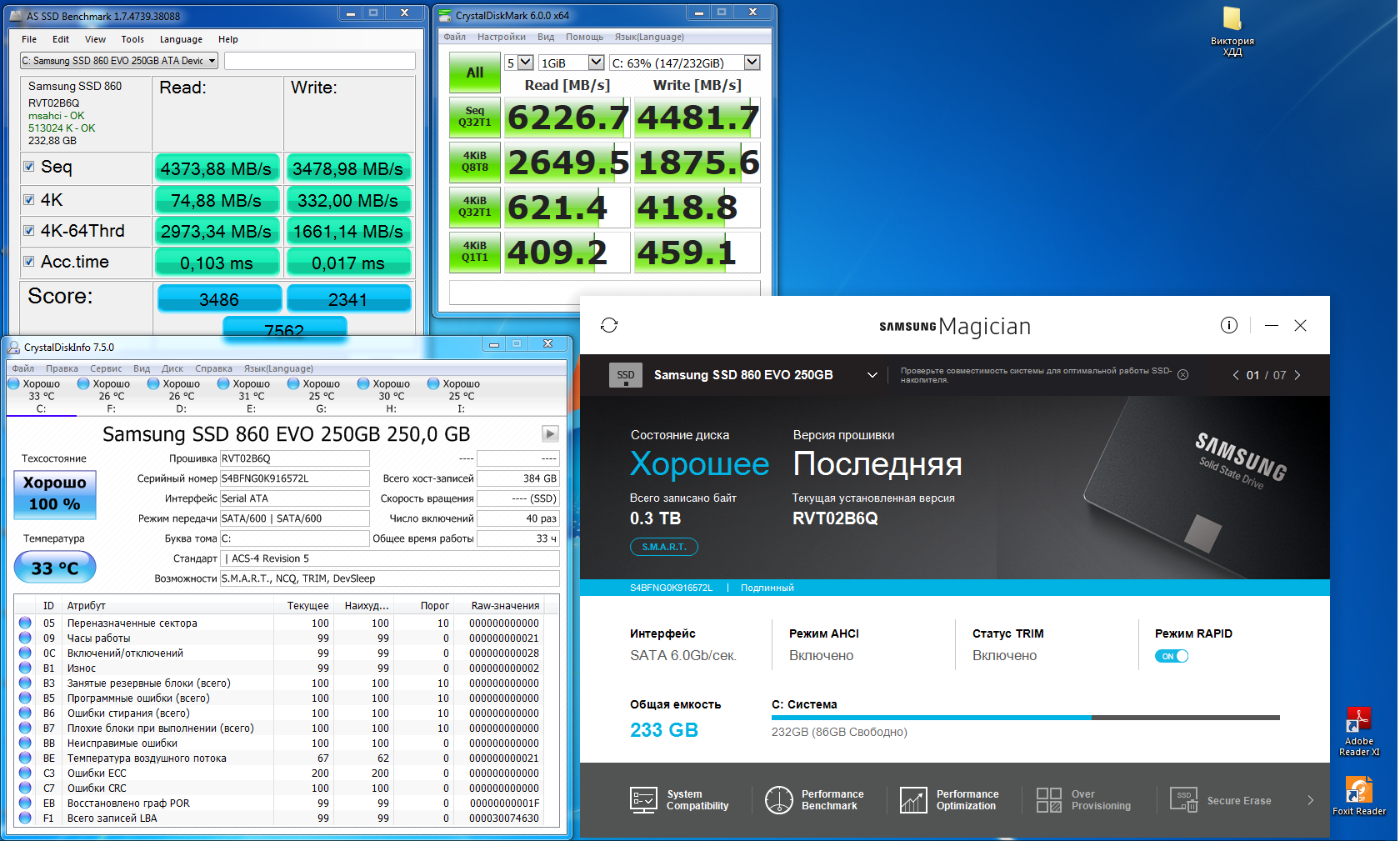Go to previous drive in Magician pager

[x=1236, y=375]
